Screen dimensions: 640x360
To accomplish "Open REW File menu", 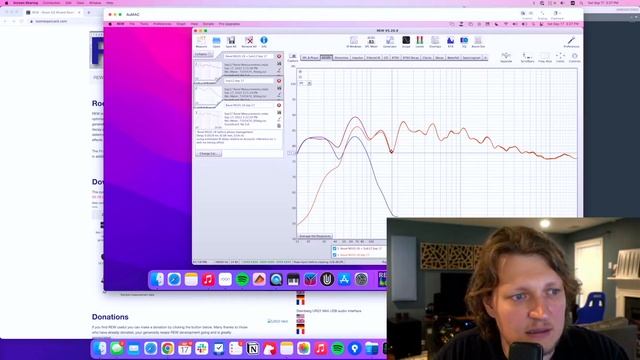I will point(132,24).
